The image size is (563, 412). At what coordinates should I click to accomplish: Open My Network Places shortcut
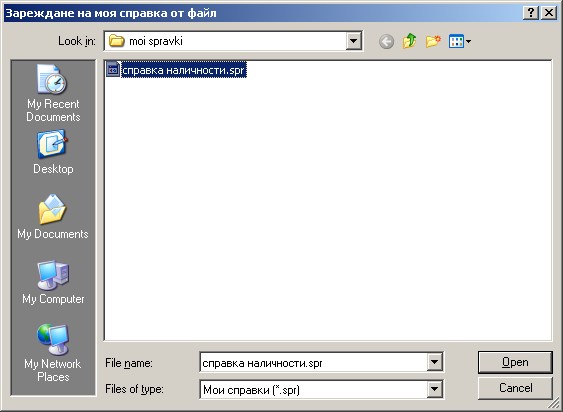pyautogui.click(x=53, y=353)
